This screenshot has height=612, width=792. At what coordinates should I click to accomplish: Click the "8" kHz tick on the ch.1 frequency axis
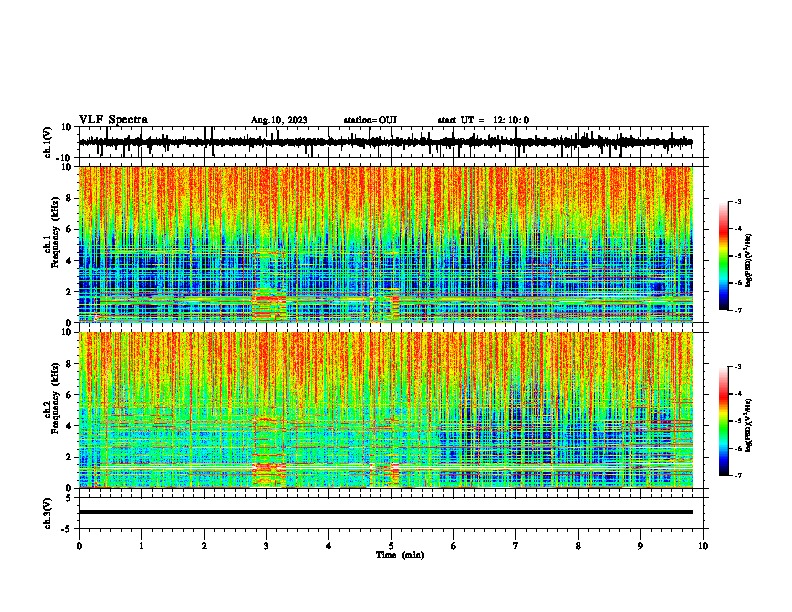[69, 198]
